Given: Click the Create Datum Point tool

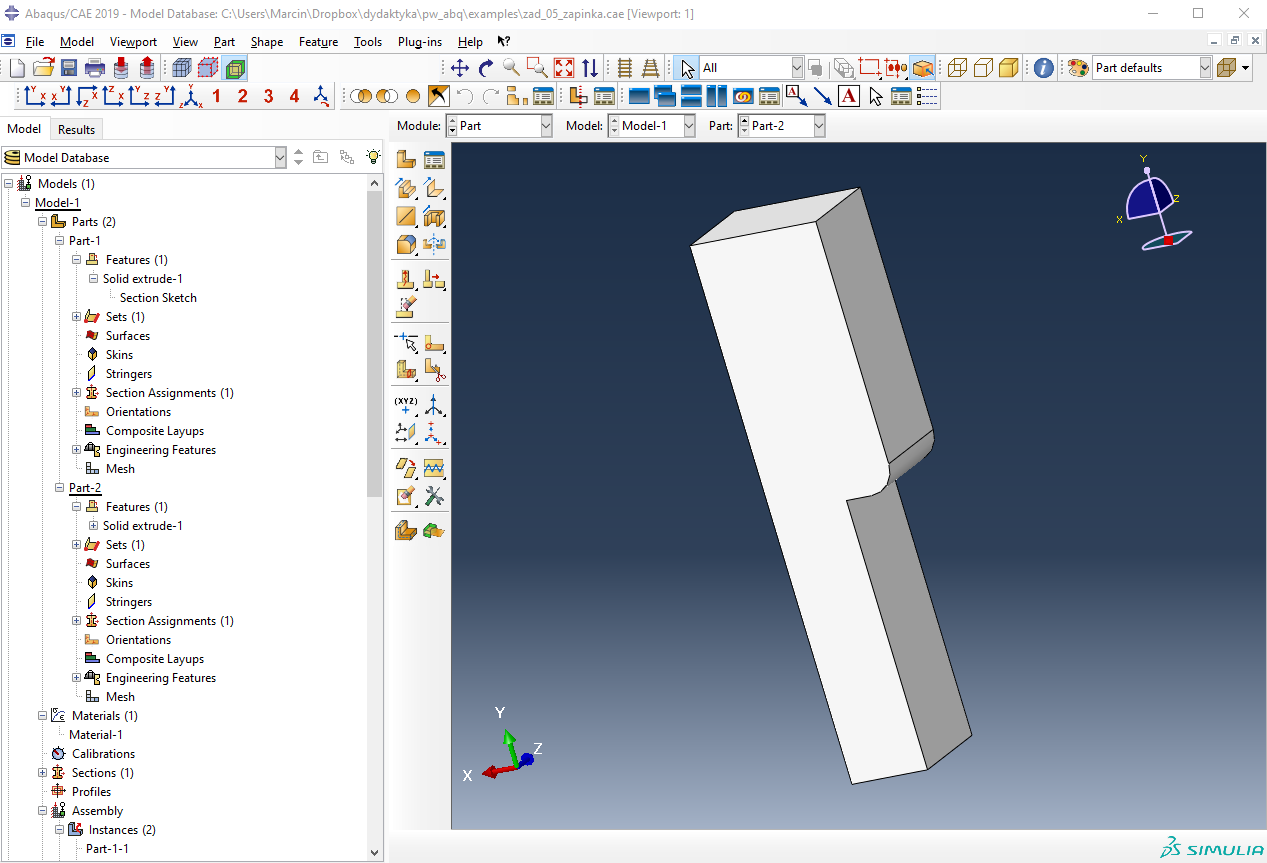Looking at the screenshot, I should click(406, 404).
